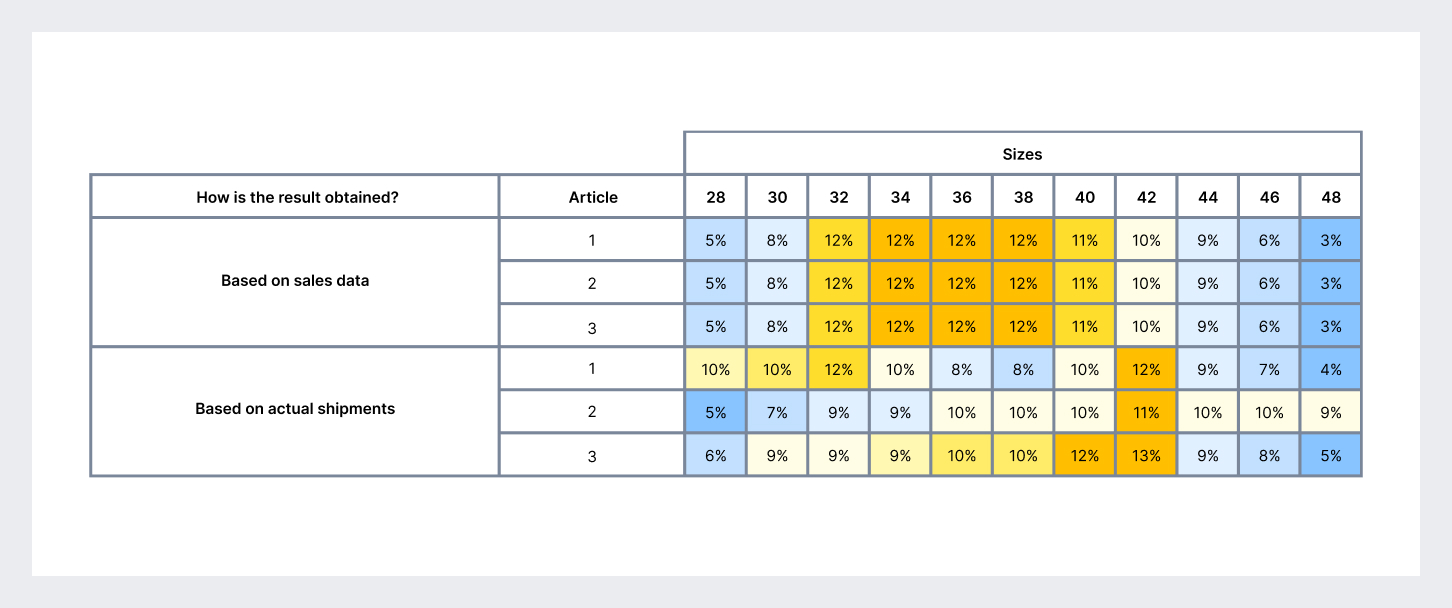The height and width of the screenshot is (608, 1452).
Task: Select the size 28 column header
Action: tap(716, 197)
